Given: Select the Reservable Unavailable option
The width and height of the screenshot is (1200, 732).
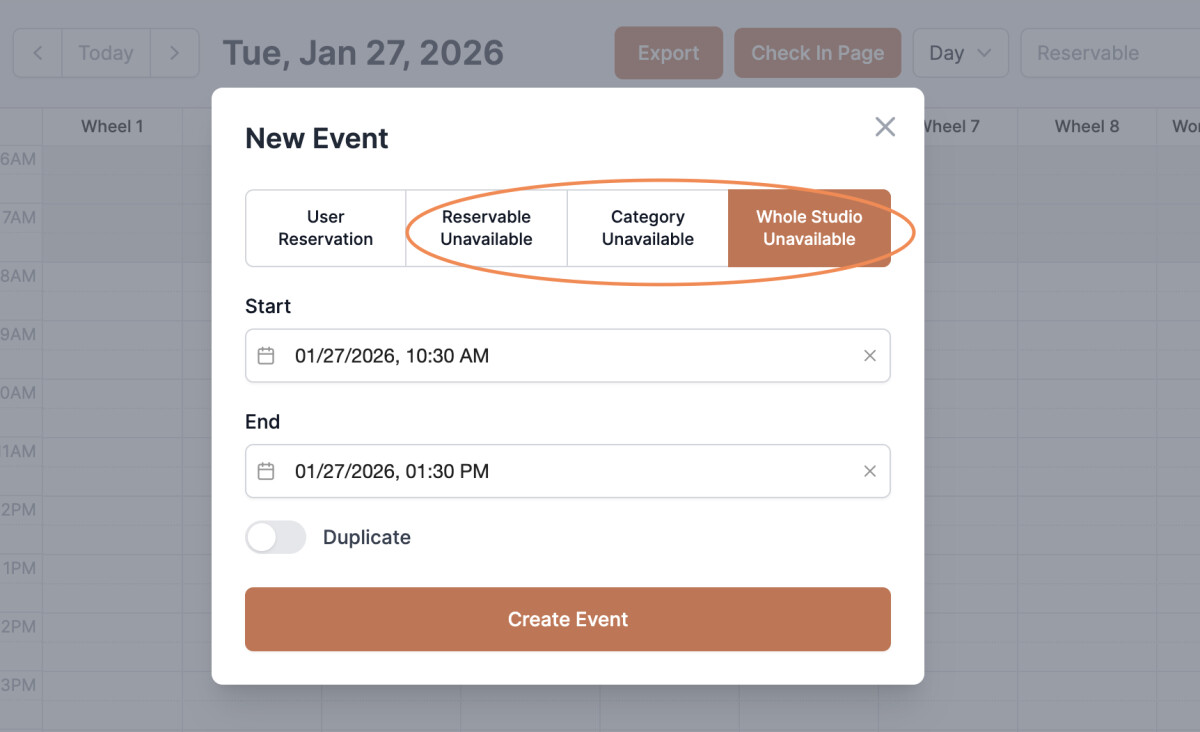Looking at the screenshot, I should [486, 228].
